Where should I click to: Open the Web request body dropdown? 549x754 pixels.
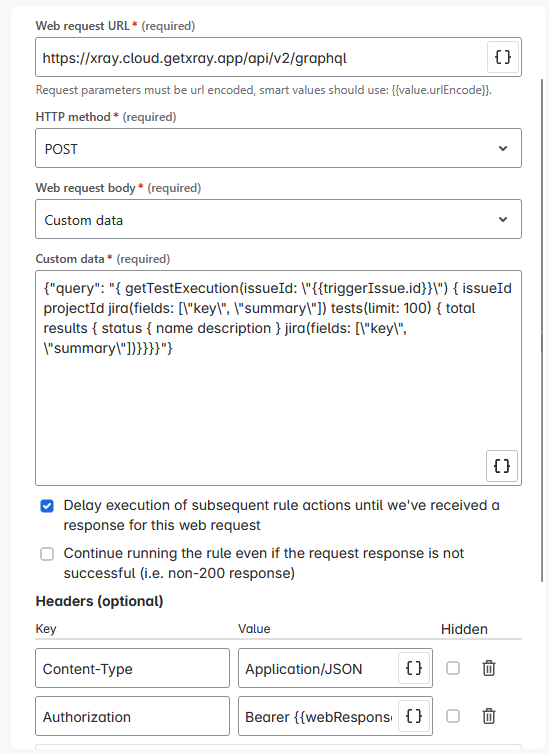(x=278, y=219)
